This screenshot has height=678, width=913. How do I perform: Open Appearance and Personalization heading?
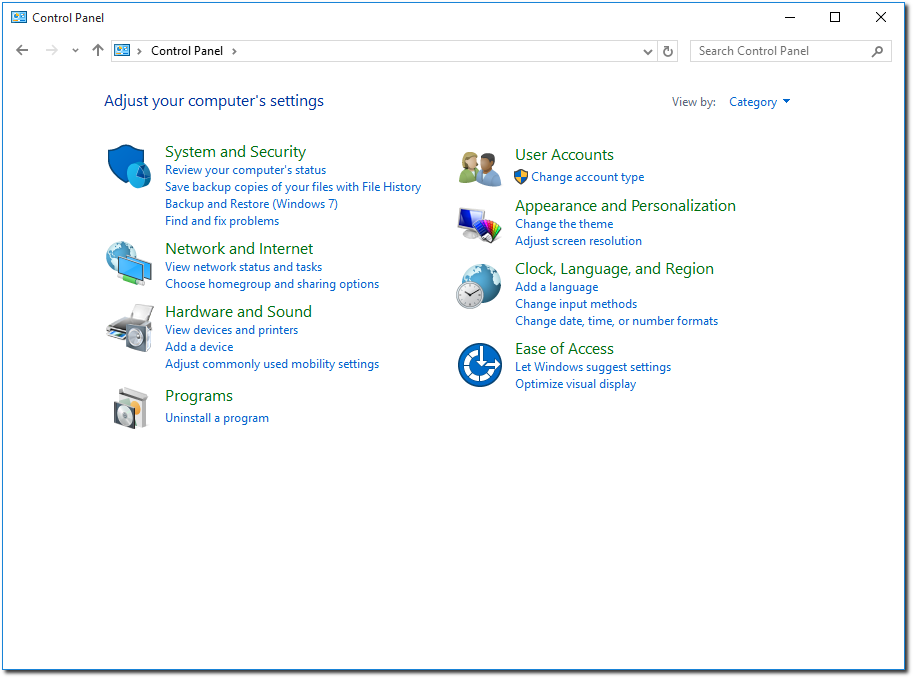click(x=625, y=206)
